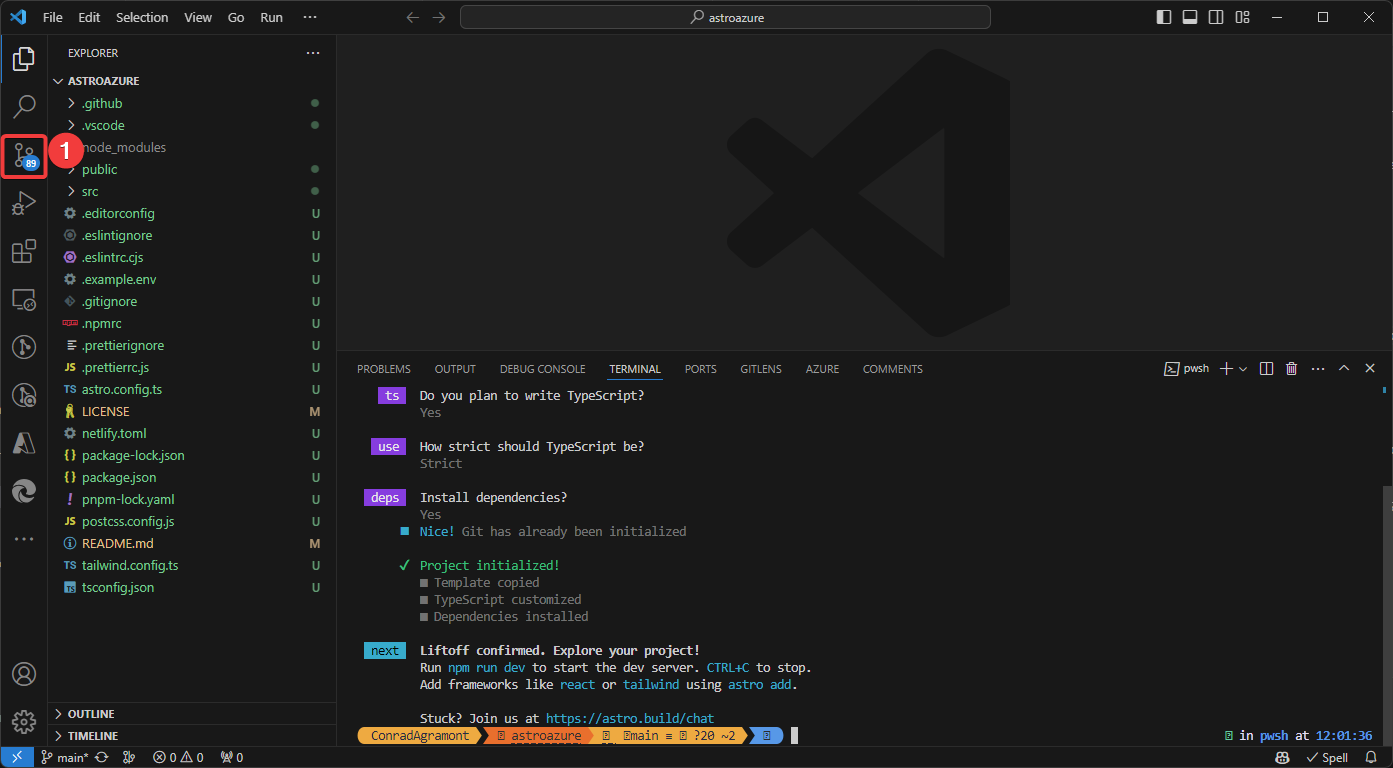Image resolution: width=1393 pixels, height=768 pixels.
Task: Open forwarded ports indicator in status bar
Action: (231, 757)
